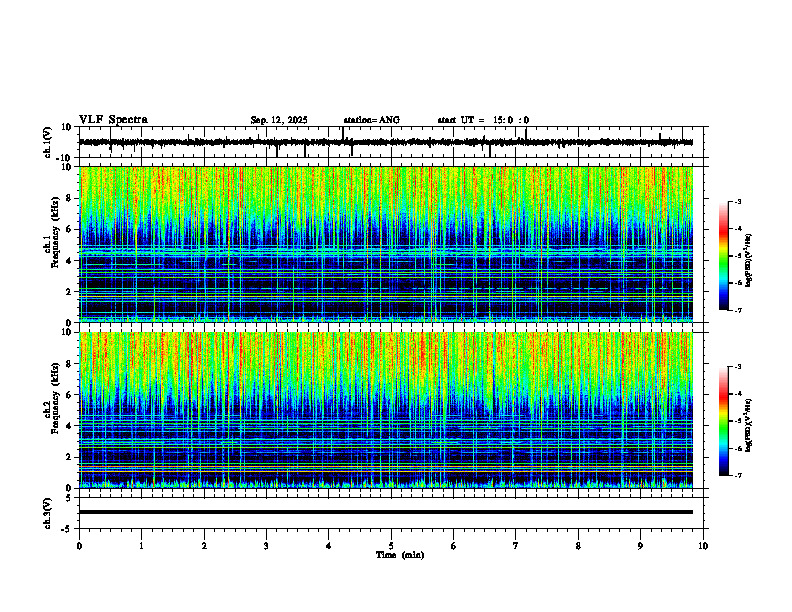
Task: Click the 'station=ANG' header label
Action: 372,120
